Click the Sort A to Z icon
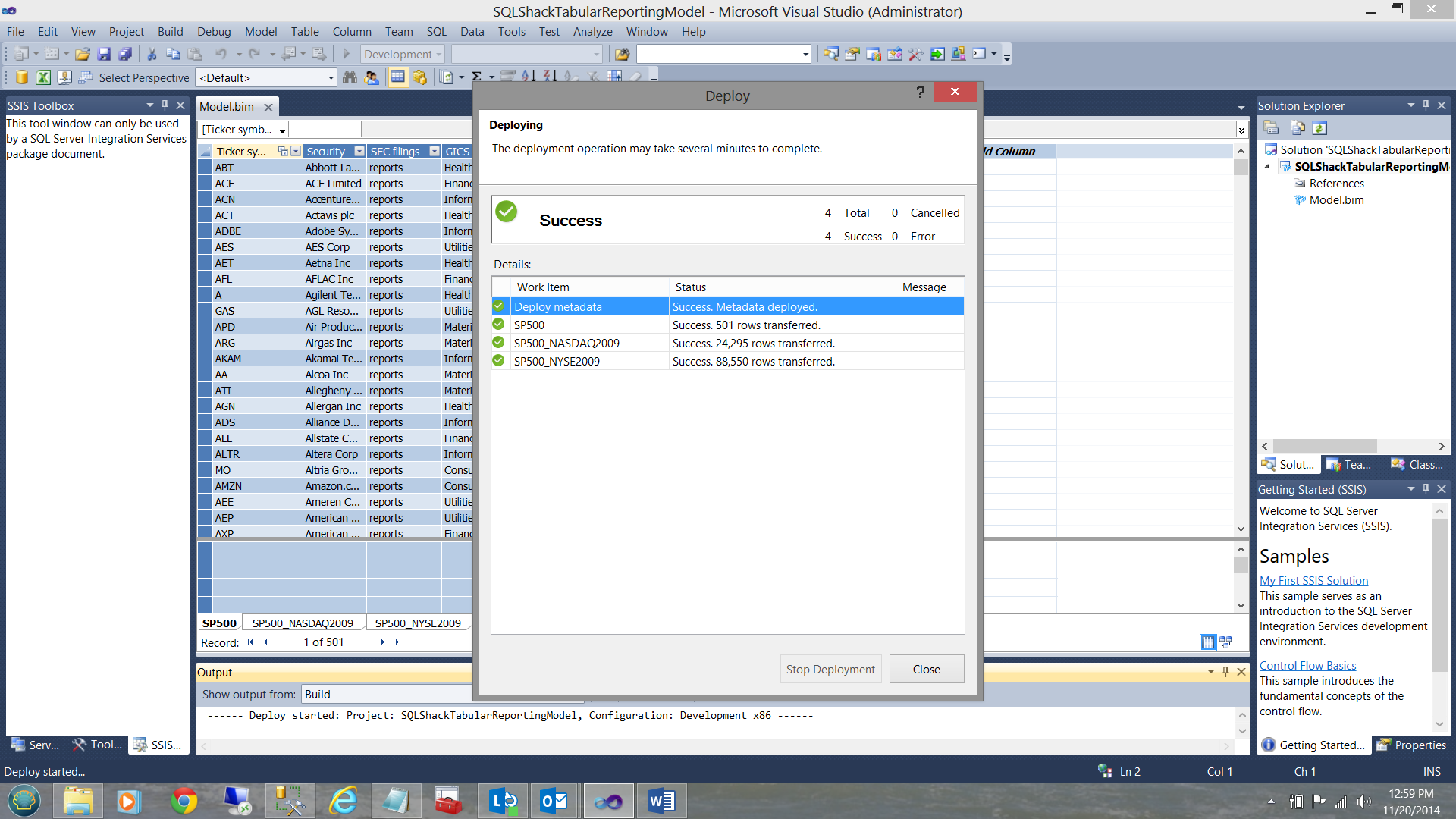Viewport: 1456px width, 819px height. click(x=529, y=77)
